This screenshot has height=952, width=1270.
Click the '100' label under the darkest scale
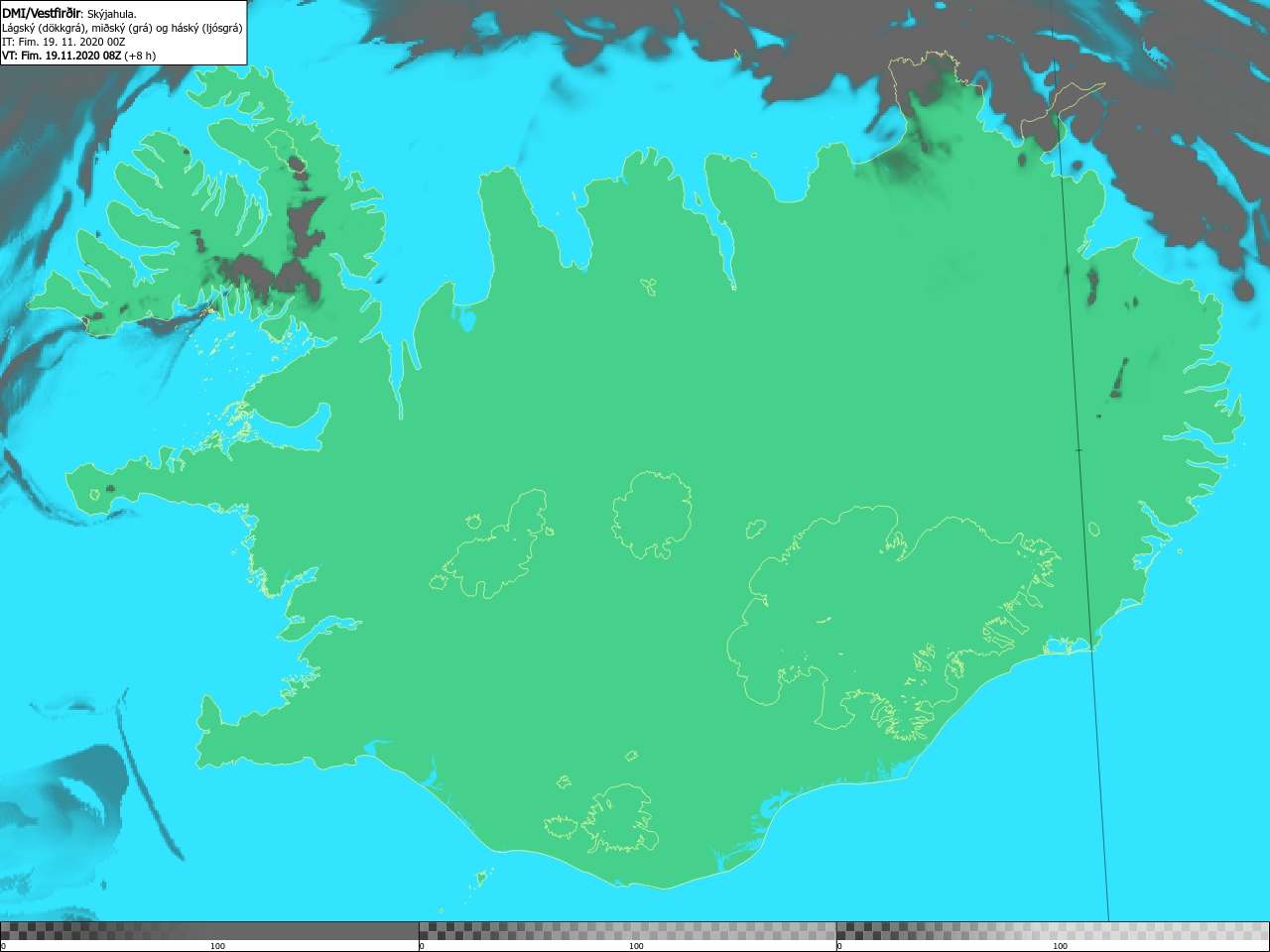tap(217, 946)
